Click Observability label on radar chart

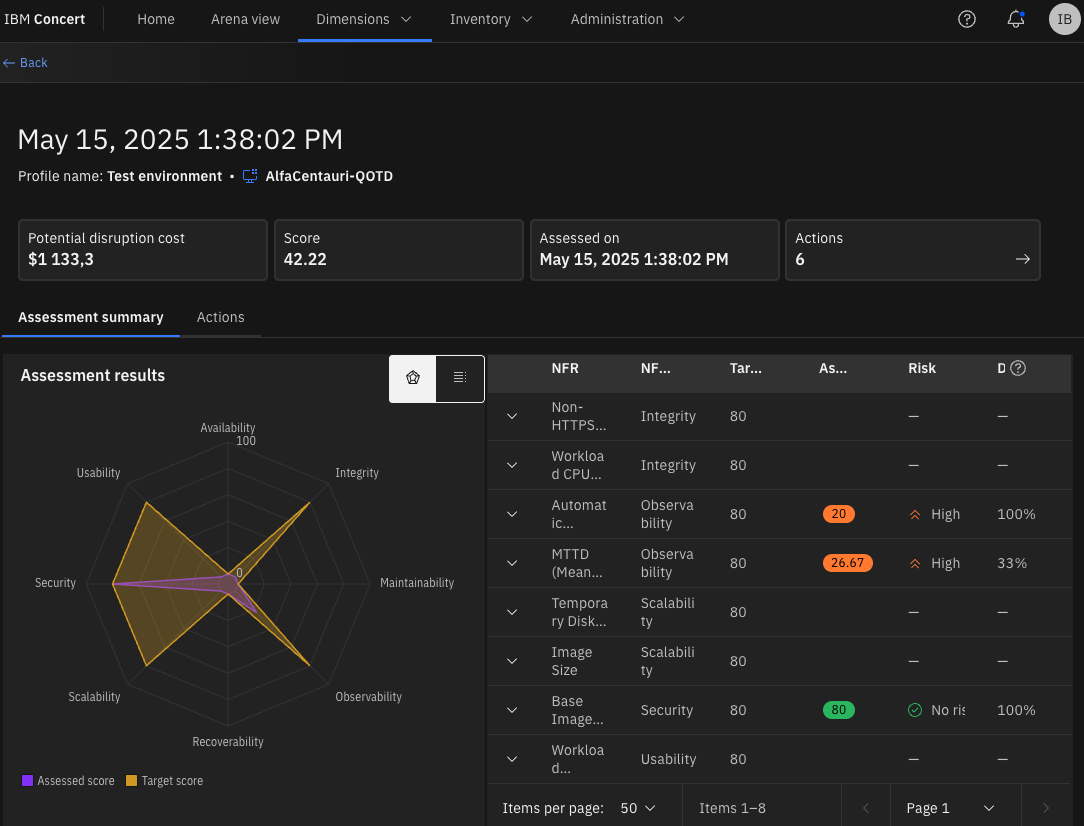point(368,697)
